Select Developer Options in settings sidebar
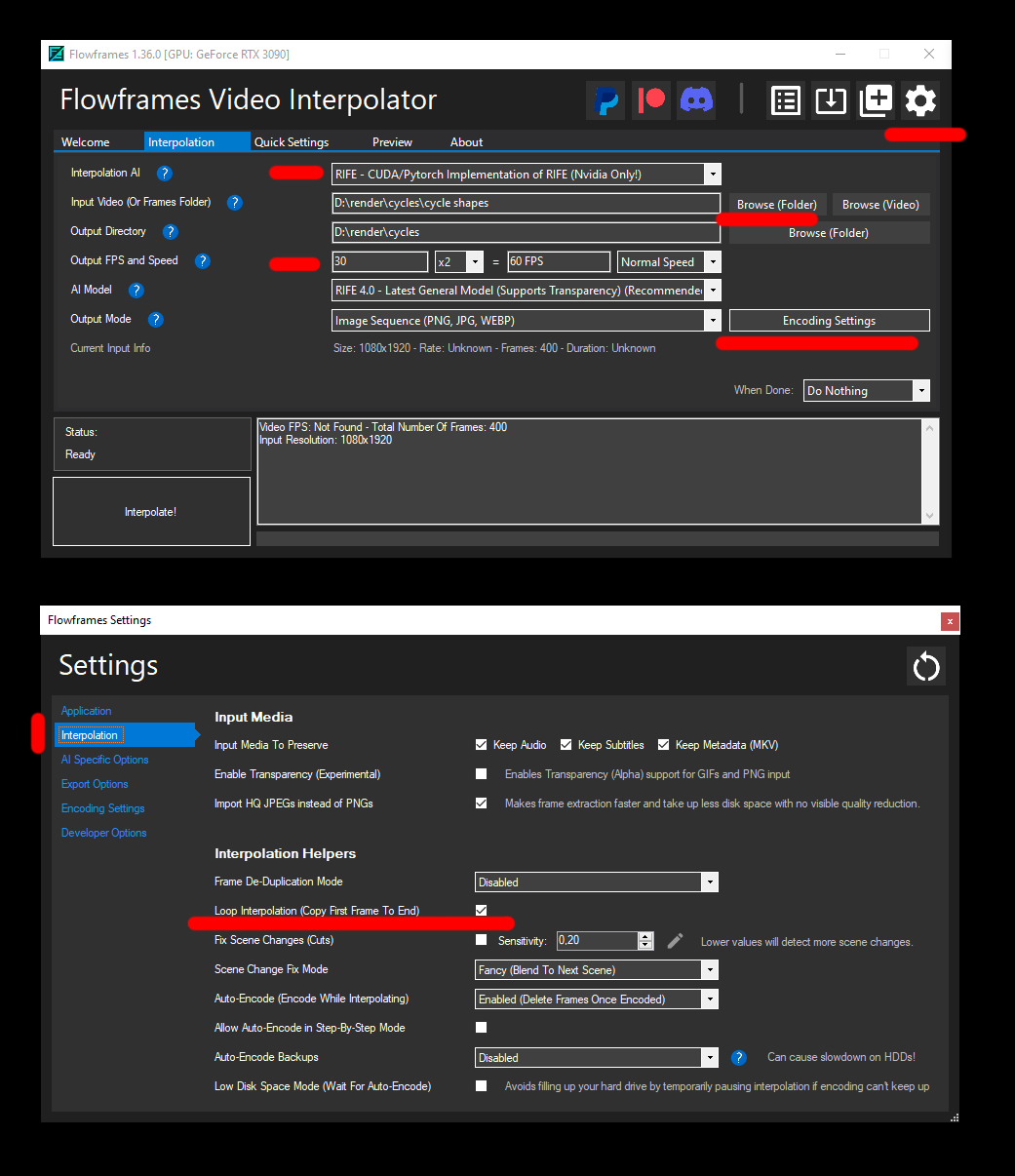The image size is (1015, 1176). point(103,833)
